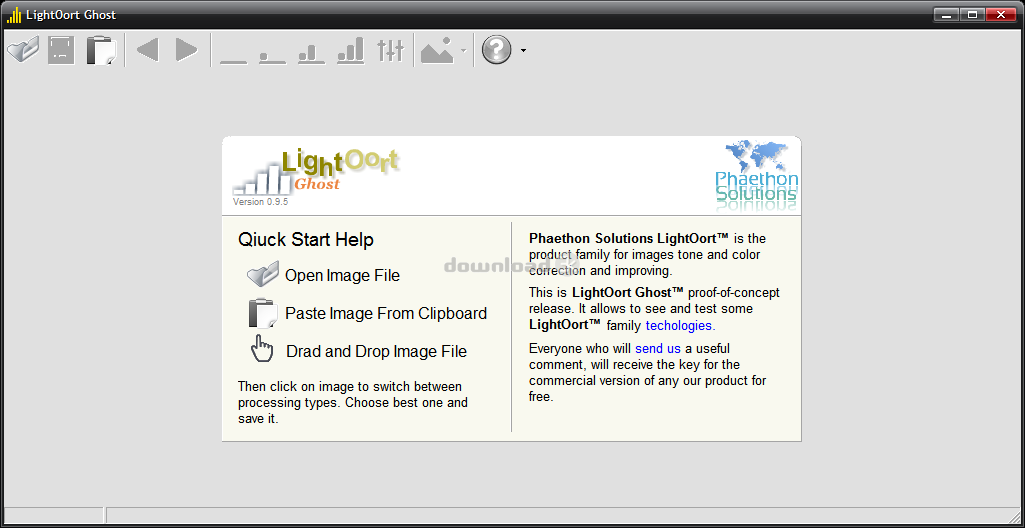The height and width of the screenshot is (528, 1025).
Task: Click the help question mark icon
Action: coord(497,49)
